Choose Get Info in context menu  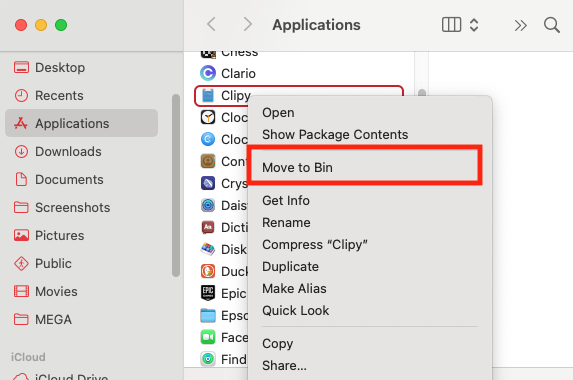370,201
